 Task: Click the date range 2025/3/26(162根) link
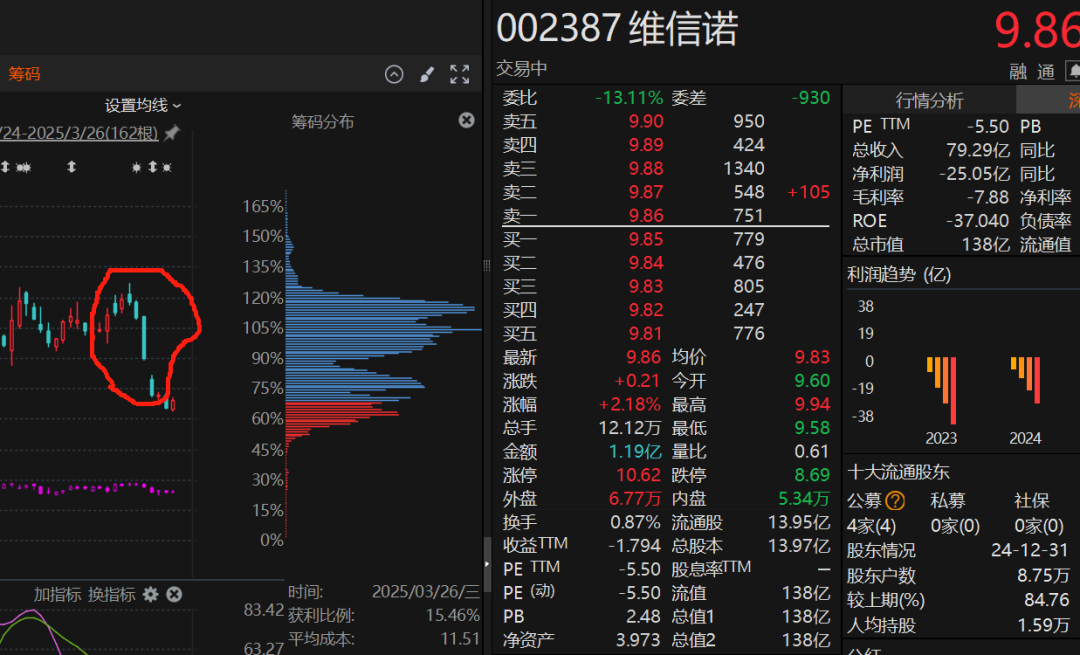tap(79, 132)
